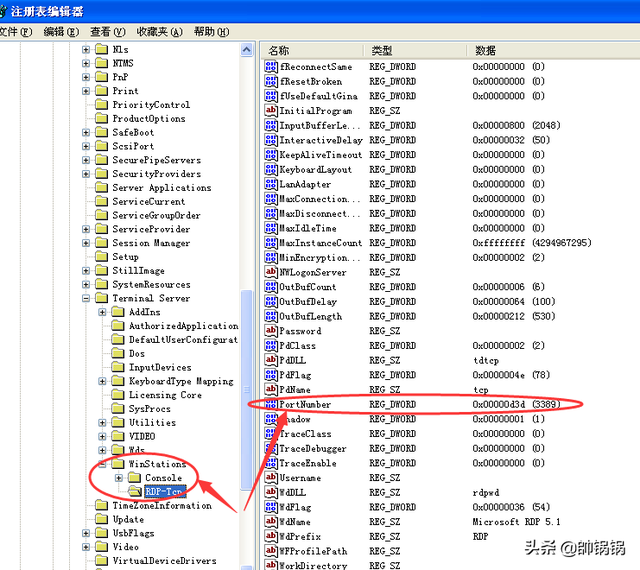The image size is (640, 570).
Task: Expand the Nls registry key
Action: (86, 49)
